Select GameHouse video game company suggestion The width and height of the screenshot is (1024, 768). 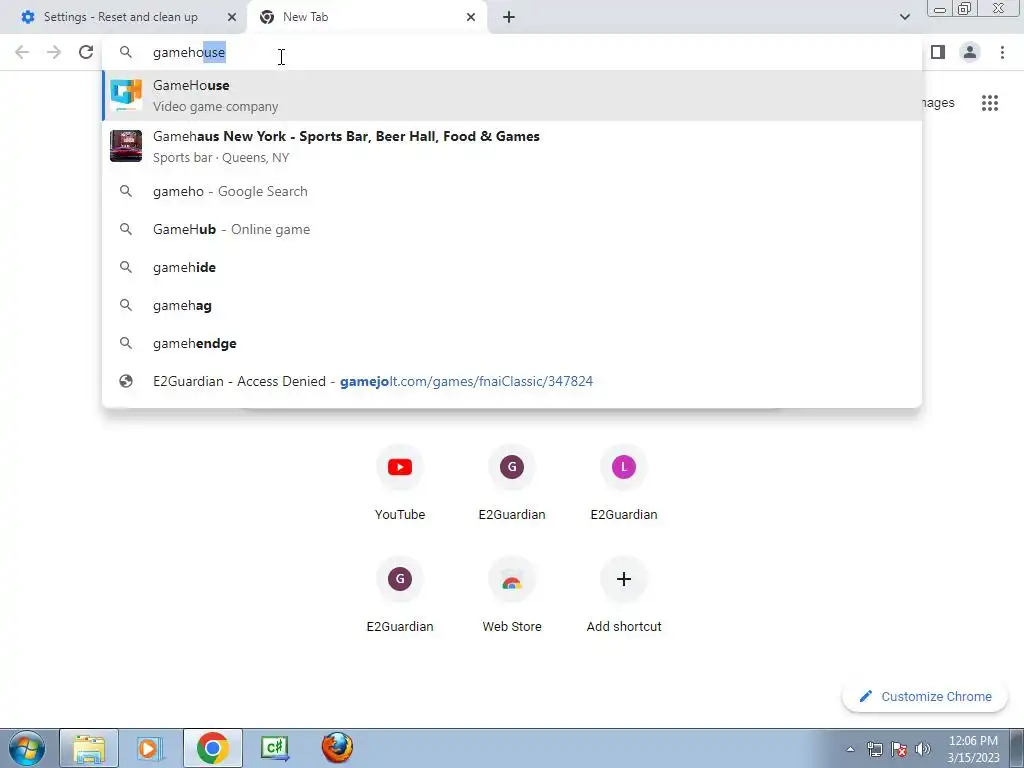[x=512, y=95]
